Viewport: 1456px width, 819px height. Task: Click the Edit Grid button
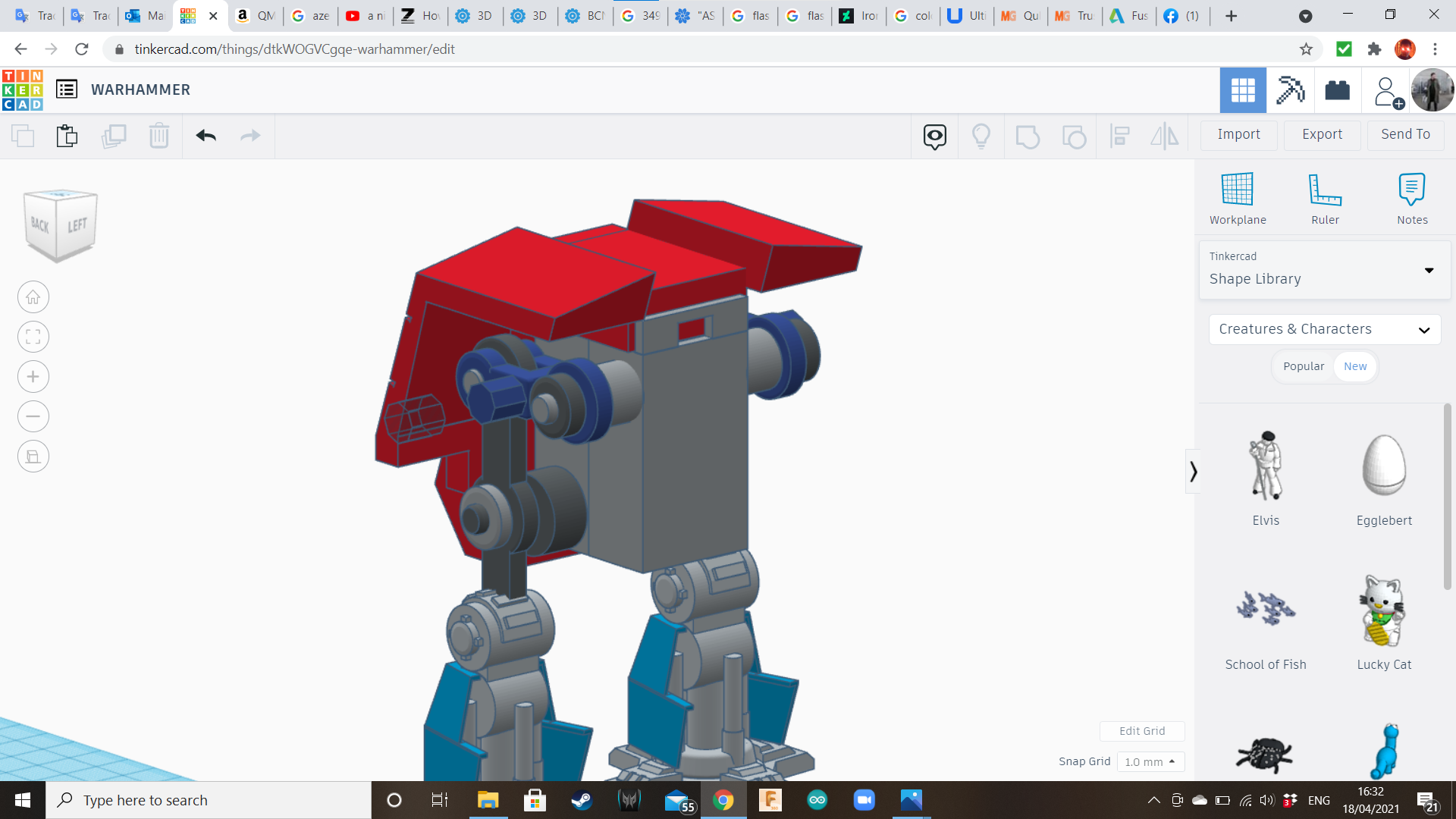tap(1141, 731)
